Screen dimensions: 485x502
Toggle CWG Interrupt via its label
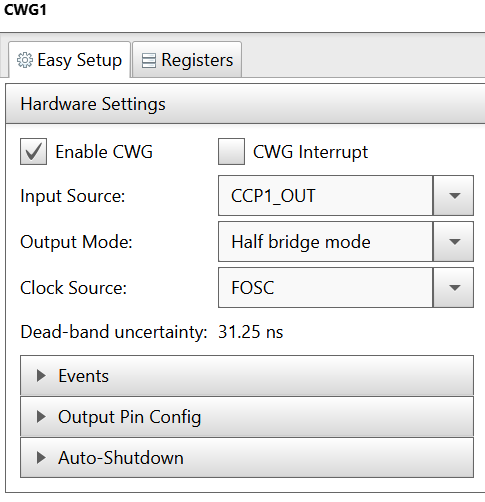(310, 152)
